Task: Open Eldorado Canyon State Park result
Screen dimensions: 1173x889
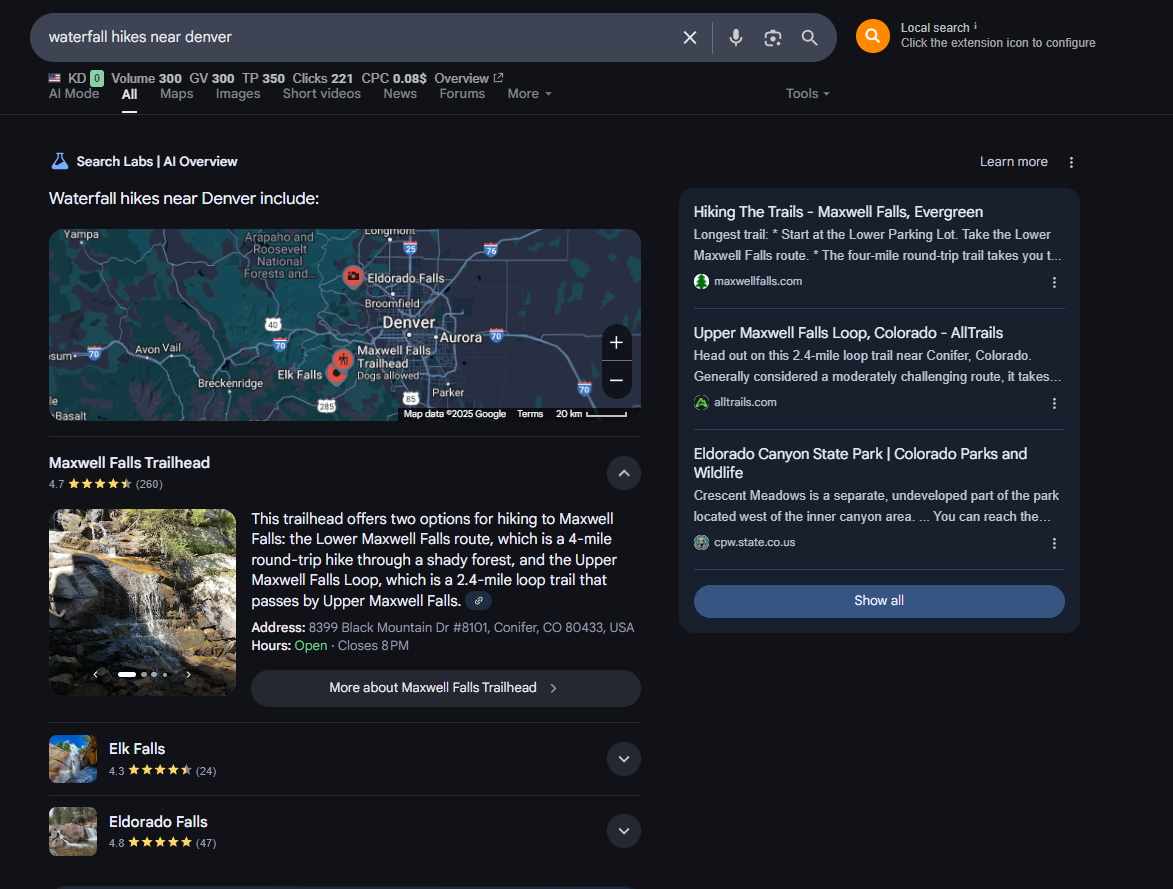Action: coord(860,463)
